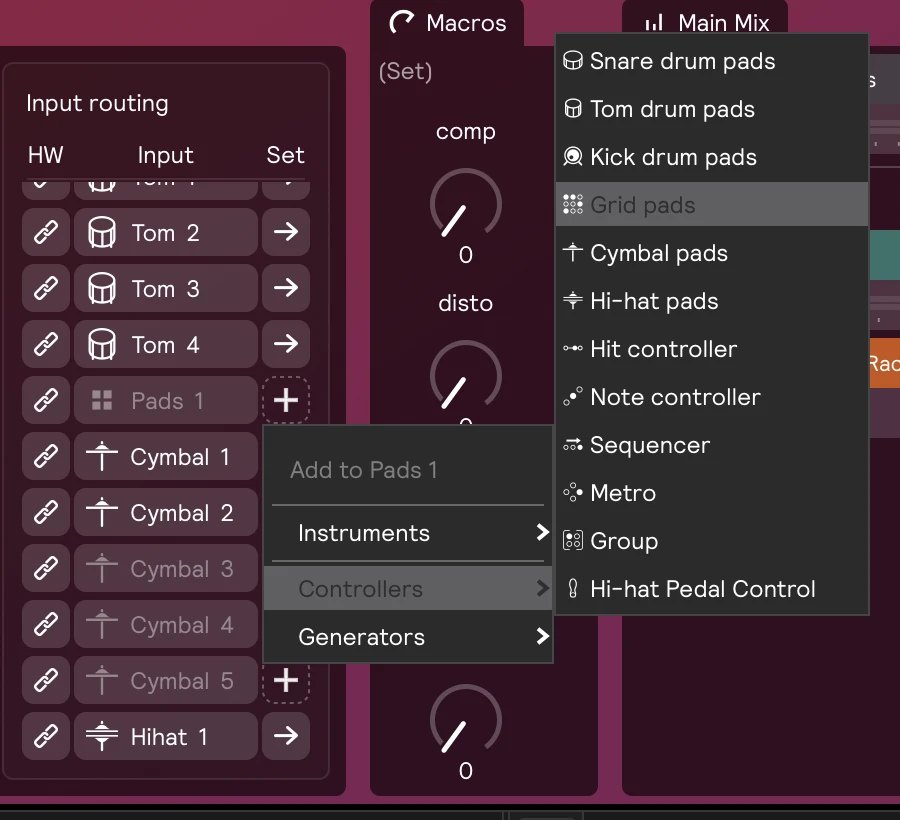Click the Hit controller icon
The width and height of the screenshot is (900, 820).
tap(572, 348)
